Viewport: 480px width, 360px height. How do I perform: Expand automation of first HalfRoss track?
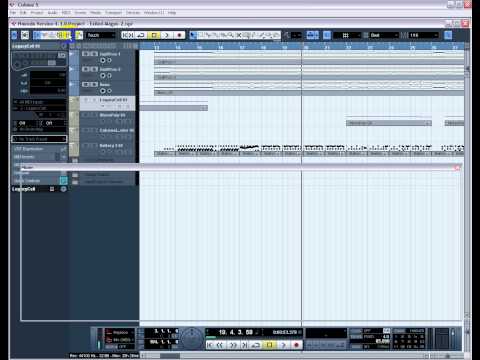point(71,54)
